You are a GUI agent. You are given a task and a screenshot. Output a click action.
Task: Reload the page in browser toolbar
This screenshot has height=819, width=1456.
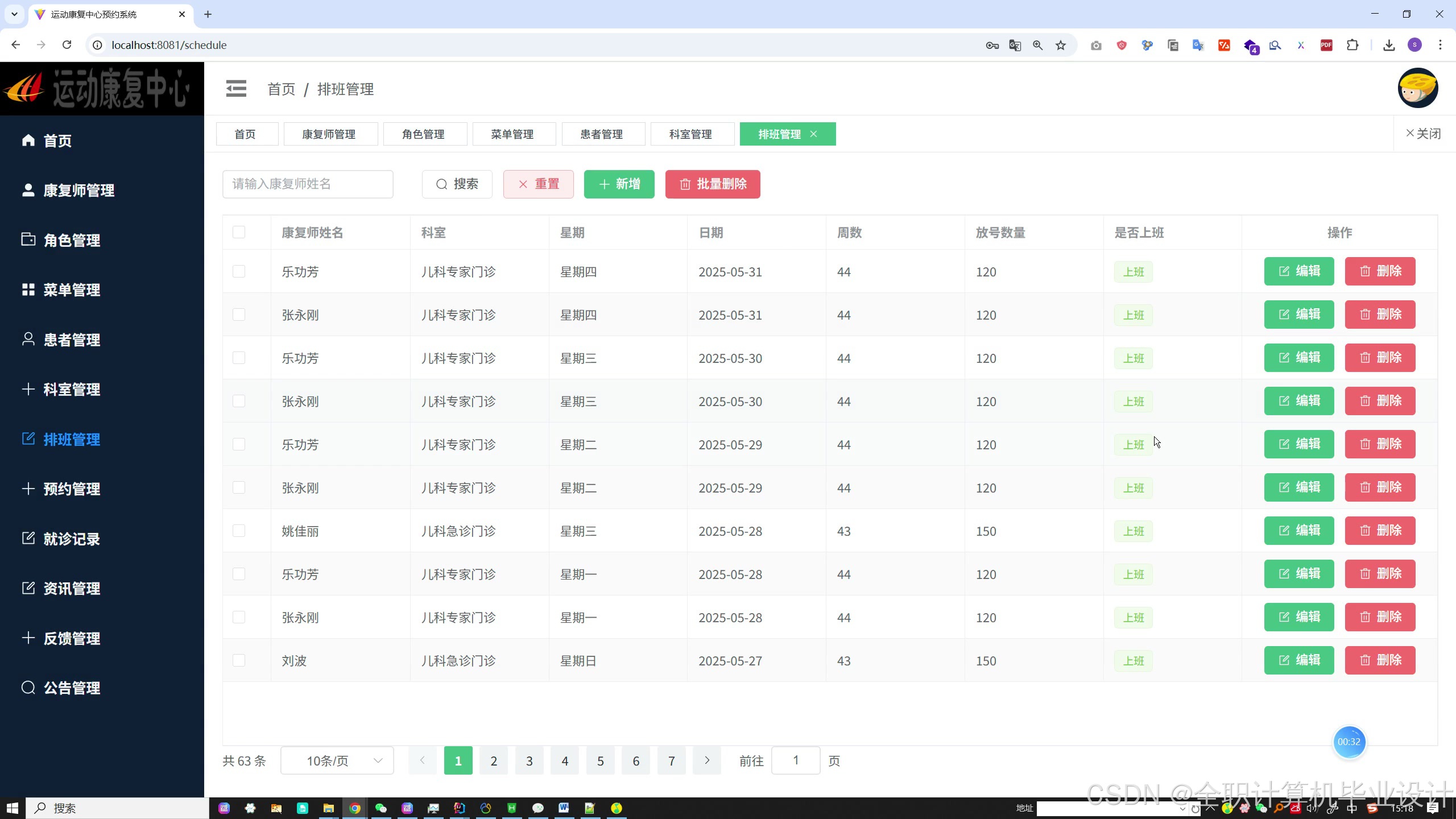(67, 45)
